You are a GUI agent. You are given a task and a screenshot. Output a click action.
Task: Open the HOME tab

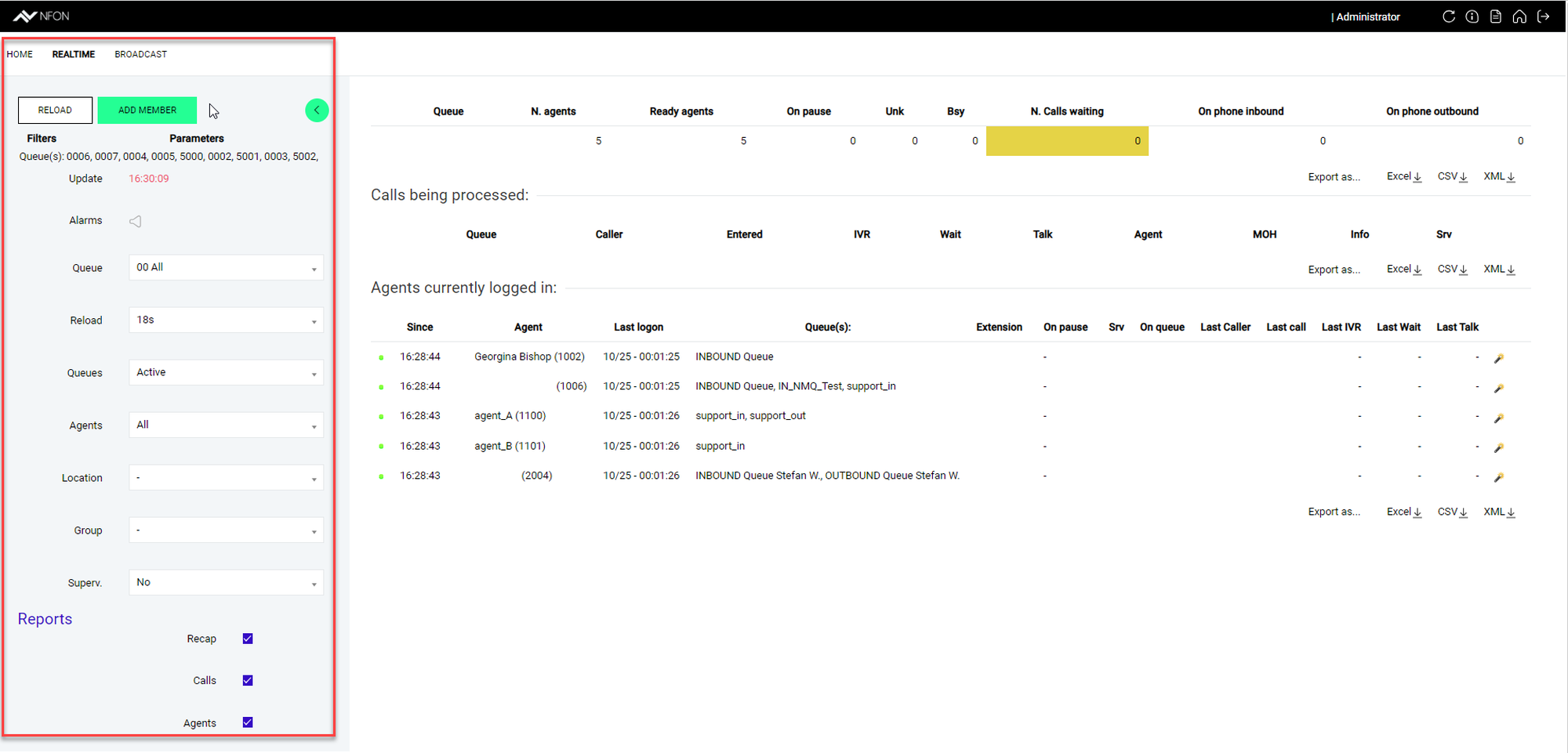coord(20,54)
